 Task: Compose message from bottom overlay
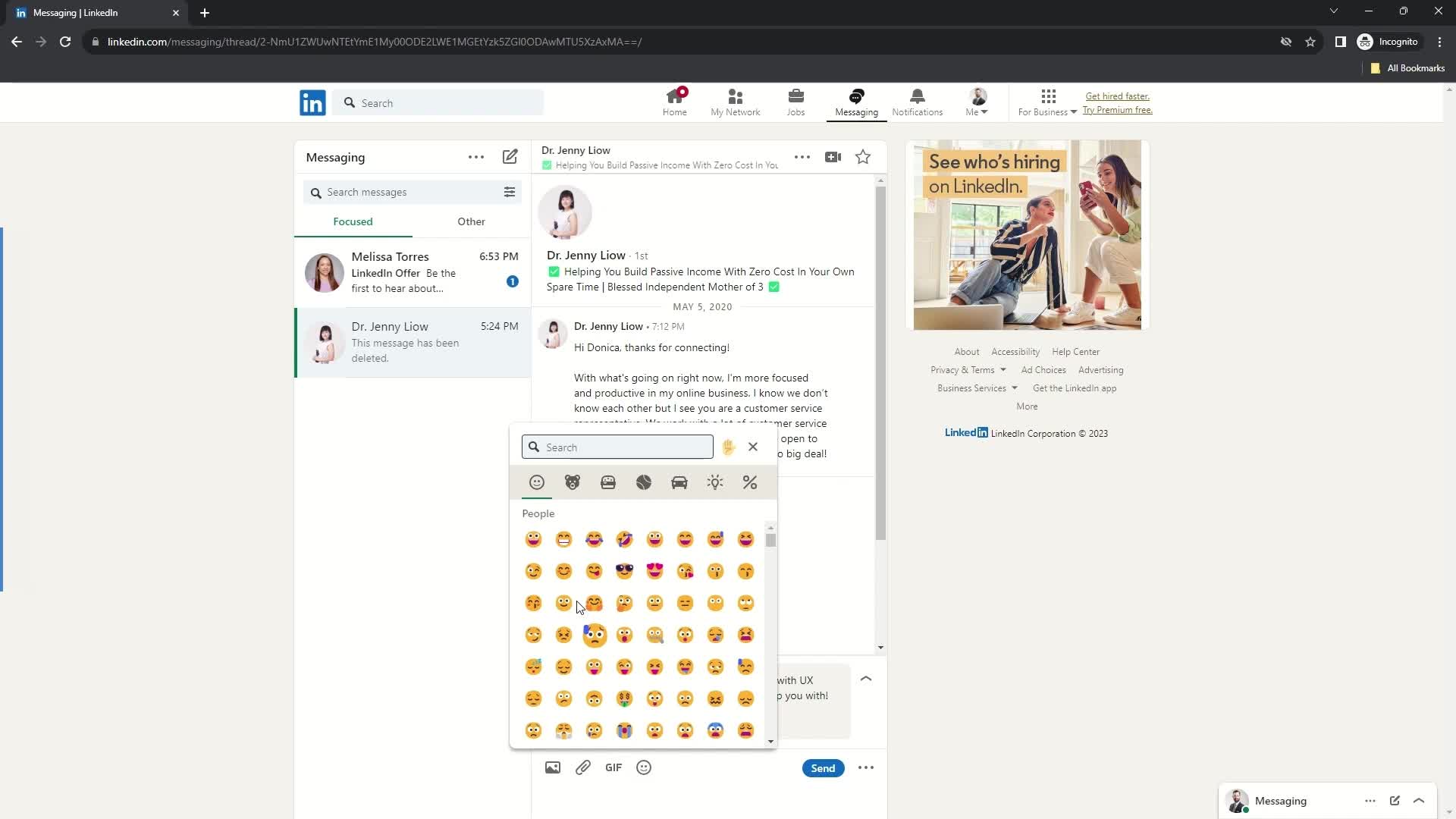[x=1395, y=800]
